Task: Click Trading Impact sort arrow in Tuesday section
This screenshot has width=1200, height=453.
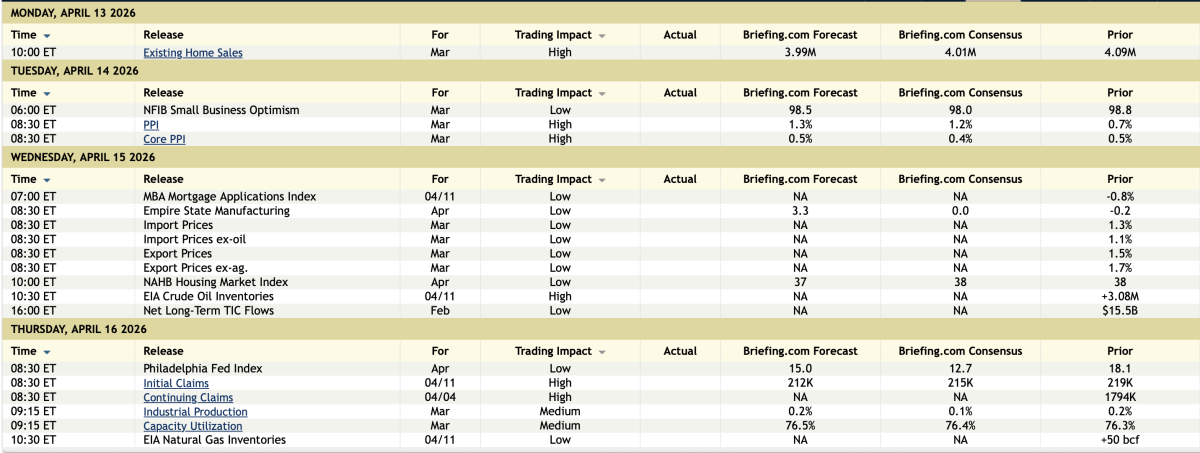Action: coord(602,93)
